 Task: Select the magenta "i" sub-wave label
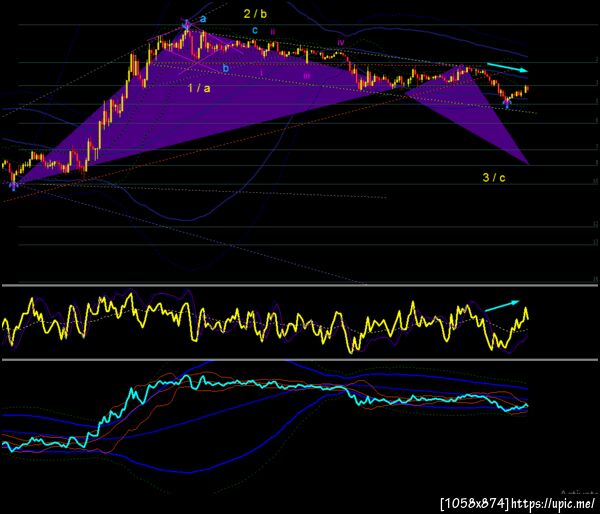(x=261, y=72)
